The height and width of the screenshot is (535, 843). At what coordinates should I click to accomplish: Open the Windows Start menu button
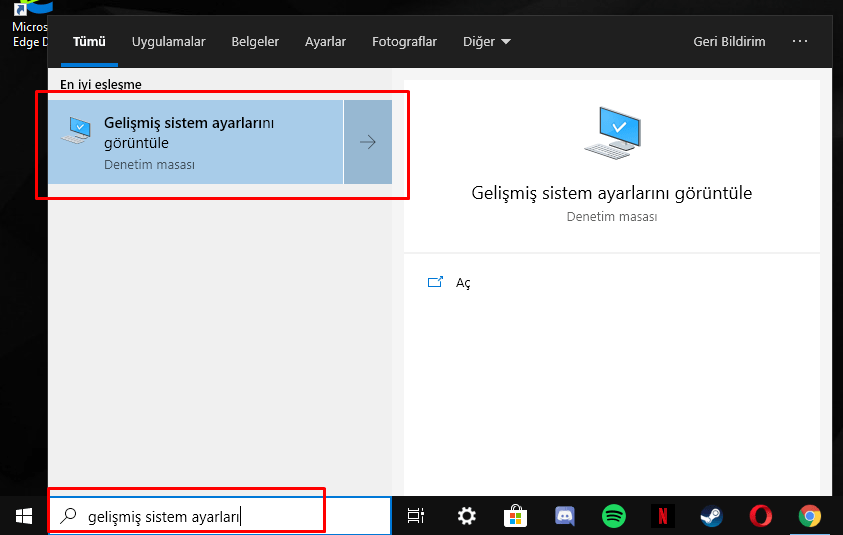click(x=24, y=516)
